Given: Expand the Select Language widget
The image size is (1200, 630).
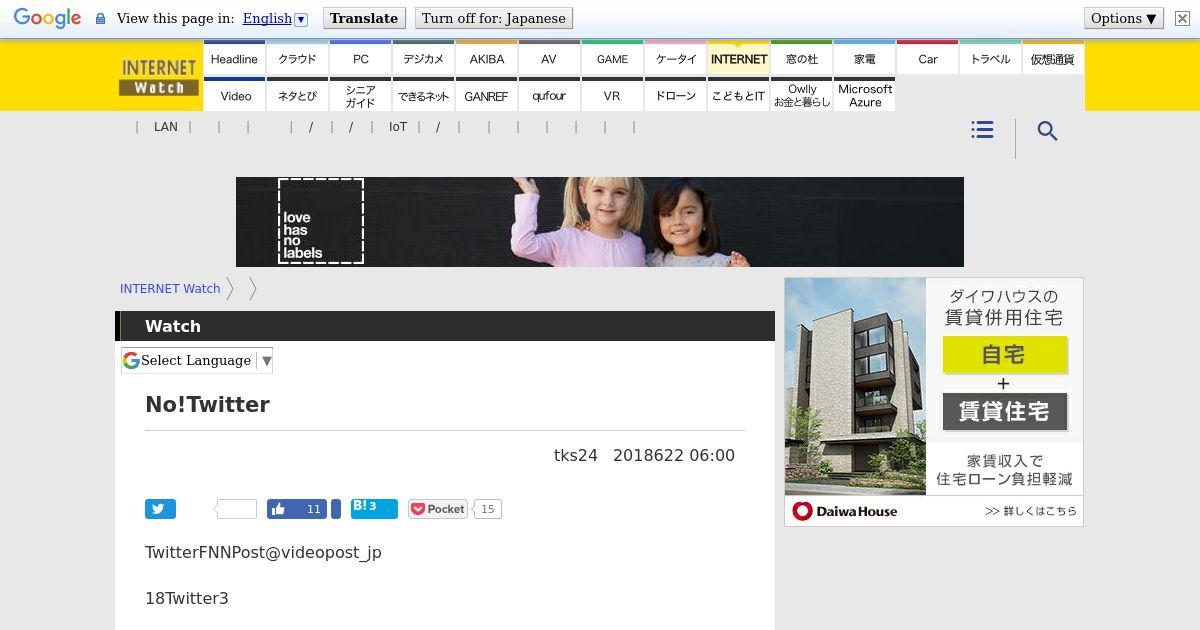Looking at the screenshot, I should [197, 361].
